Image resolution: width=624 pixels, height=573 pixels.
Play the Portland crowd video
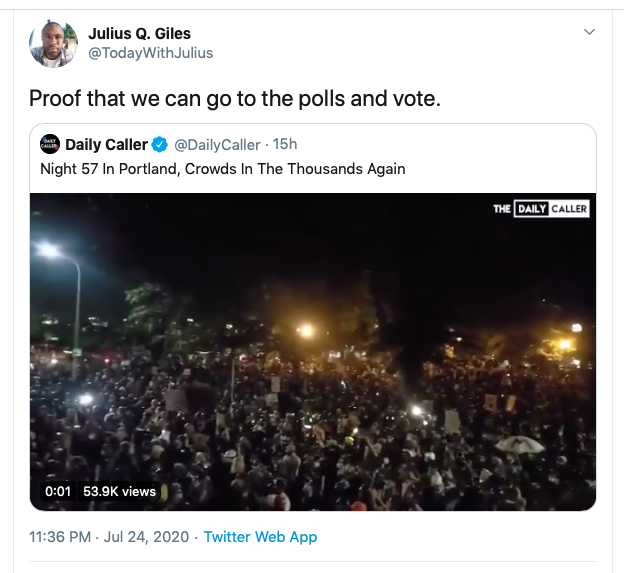point(313,350)
